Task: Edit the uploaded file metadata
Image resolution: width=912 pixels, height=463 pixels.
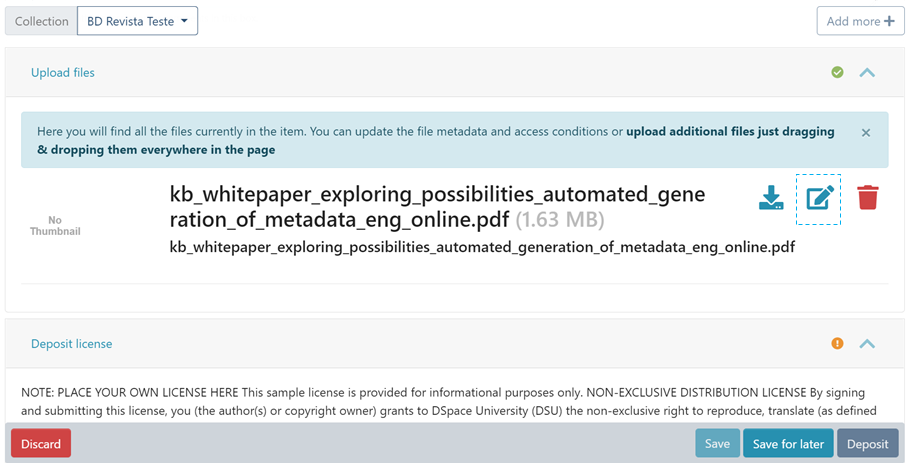Action: click(x=819, y=198)
